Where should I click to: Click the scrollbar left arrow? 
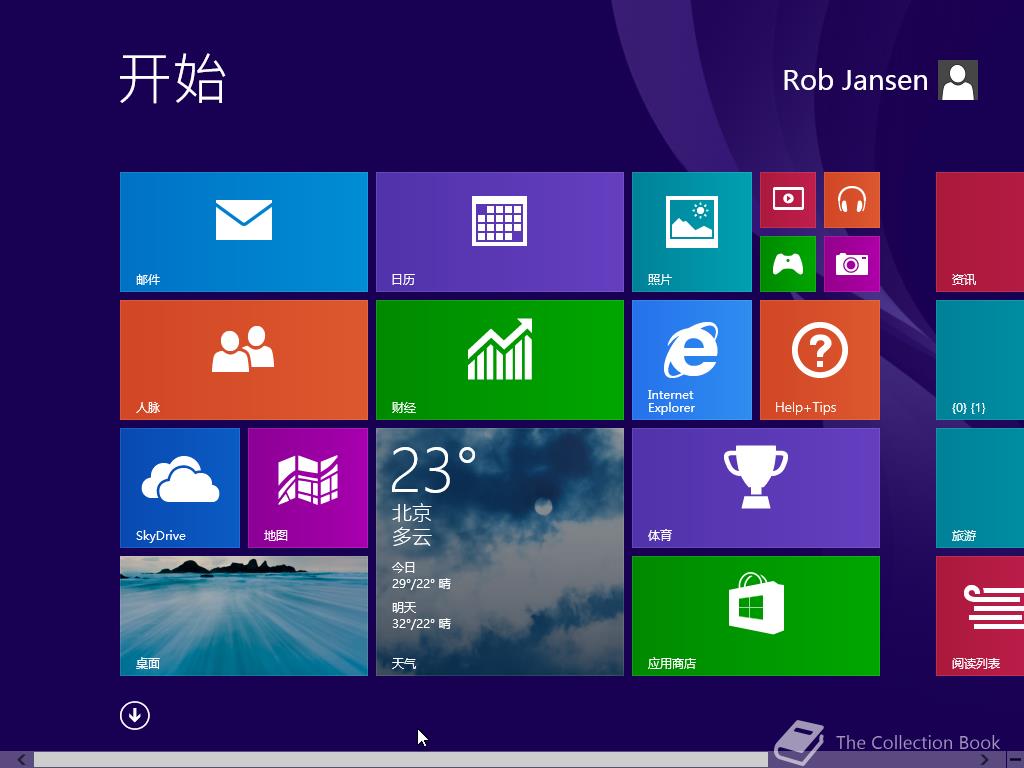pyautogui.click(x=21, y=760)
